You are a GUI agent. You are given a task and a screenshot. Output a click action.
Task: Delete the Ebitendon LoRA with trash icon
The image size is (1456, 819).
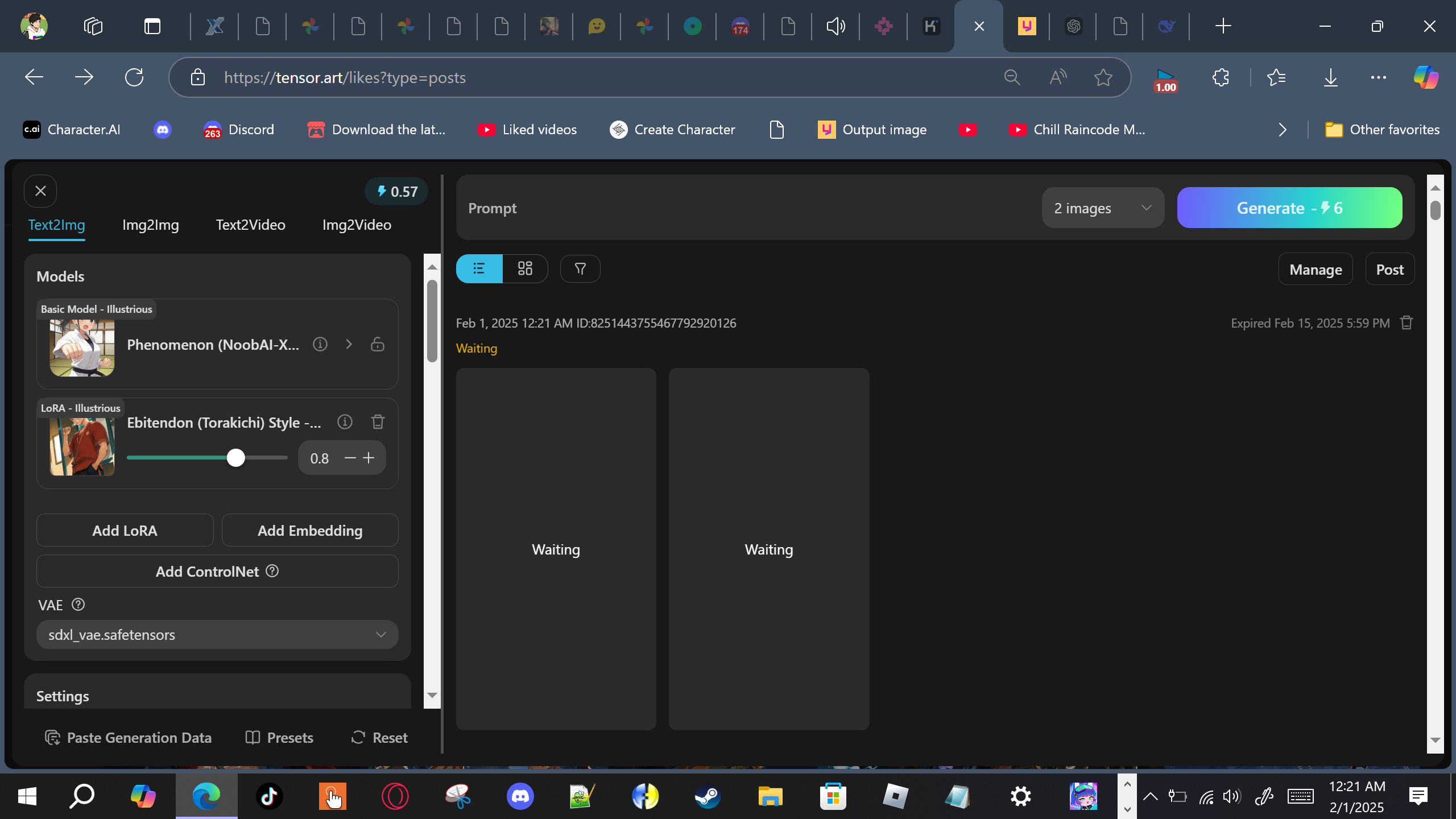coord(378,422)
